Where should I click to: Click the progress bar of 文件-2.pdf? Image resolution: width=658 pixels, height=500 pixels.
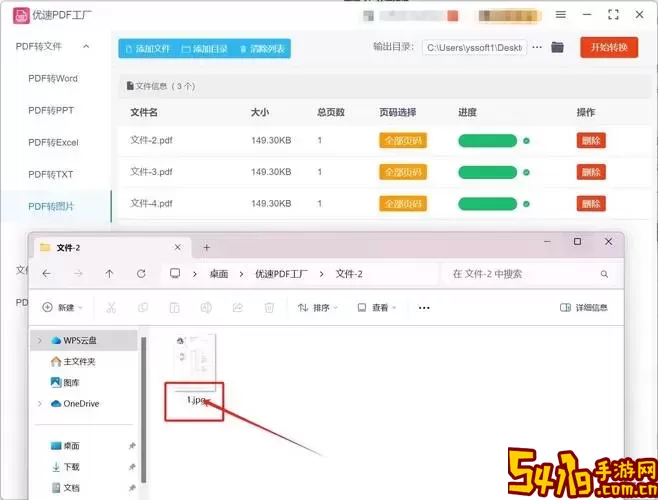(488, 141)
